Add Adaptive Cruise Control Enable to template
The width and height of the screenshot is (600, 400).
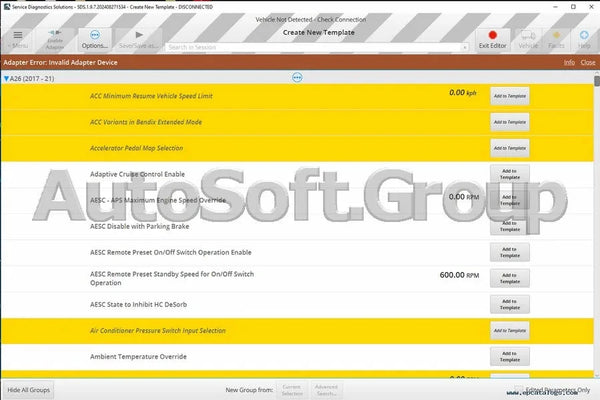point(510,174)
